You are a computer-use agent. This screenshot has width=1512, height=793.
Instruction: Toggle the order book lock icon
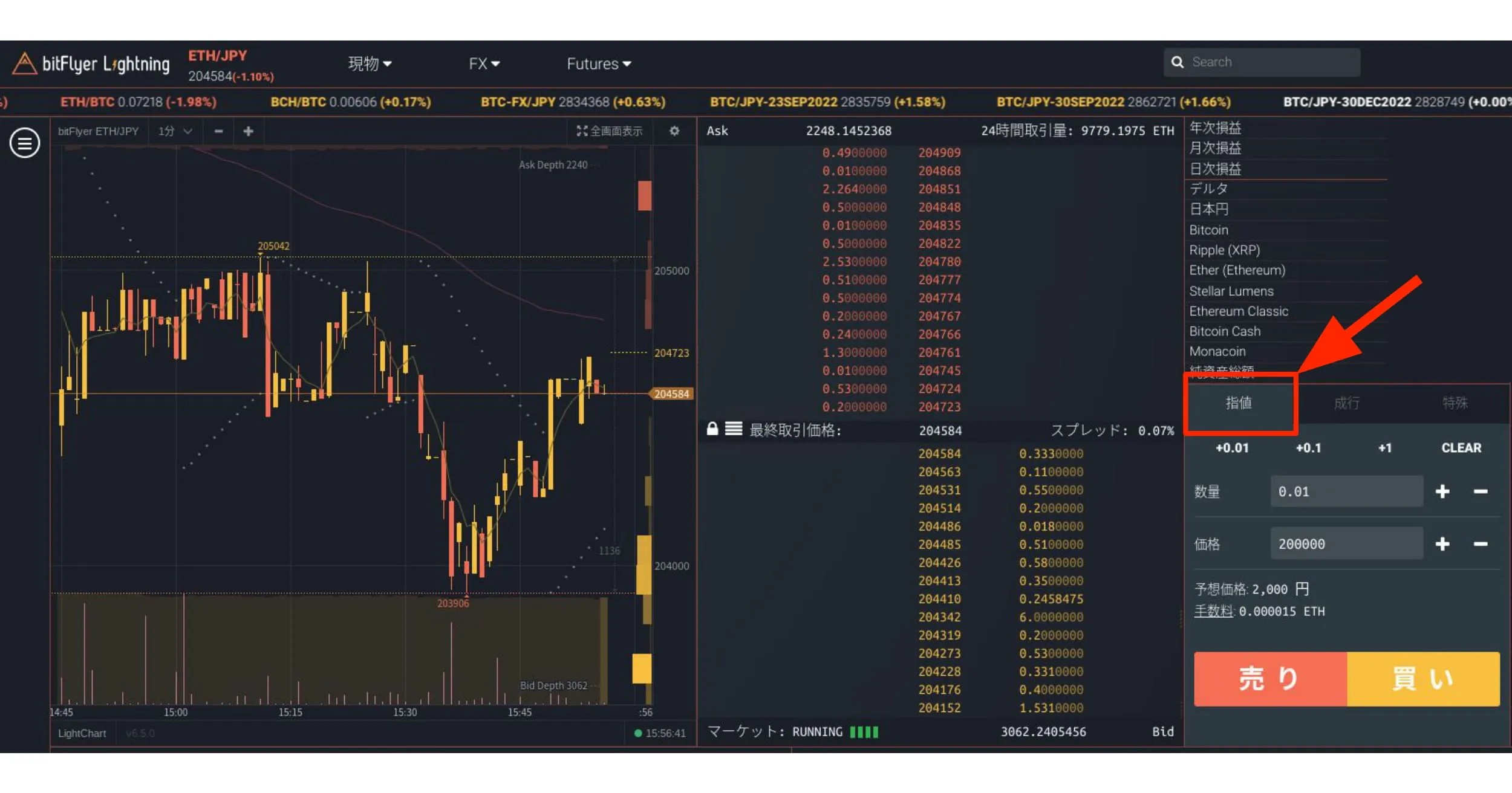(x=712, y=429)
